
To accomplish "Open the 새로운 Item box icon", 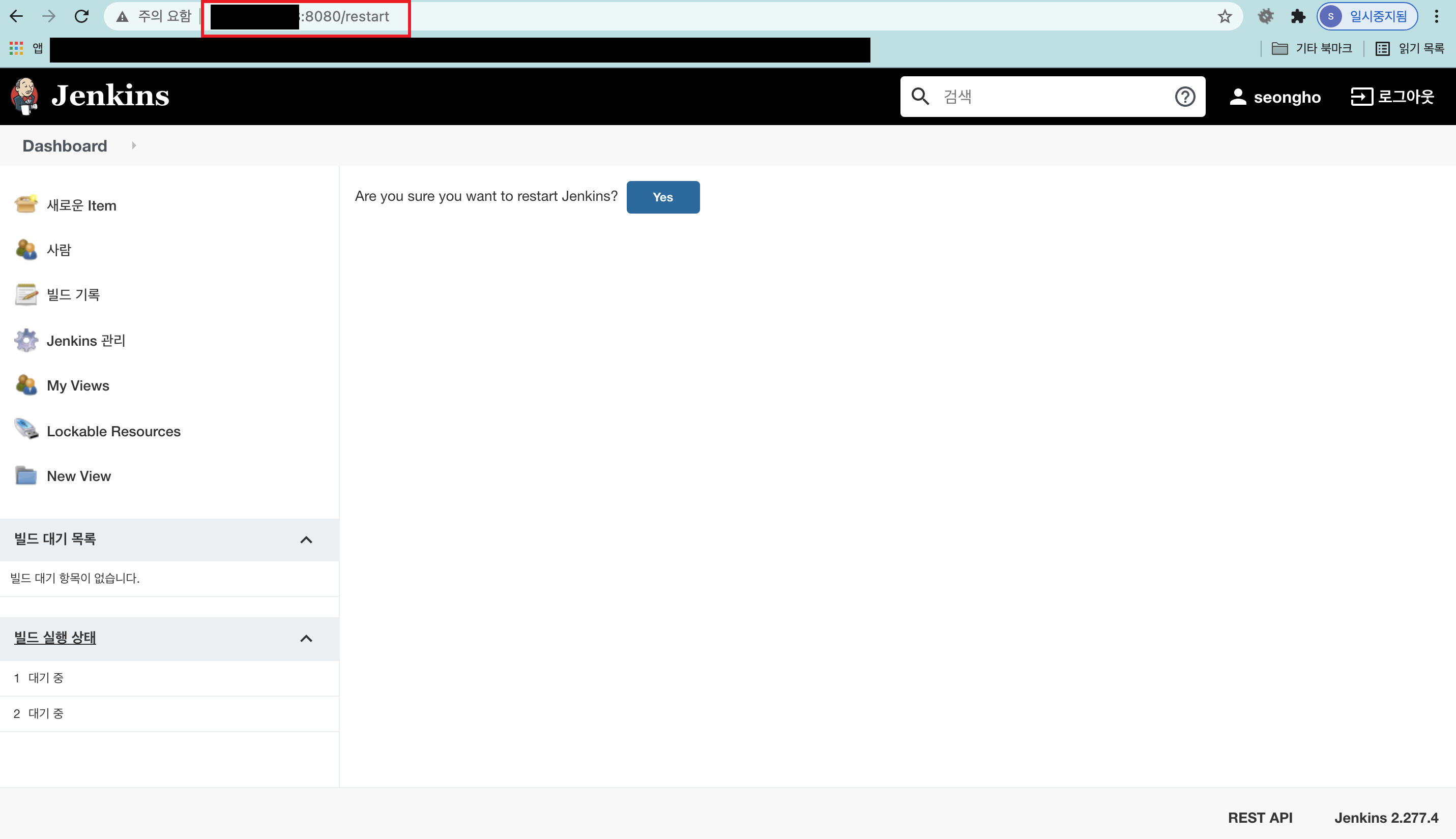I will (x=26, y=204).
